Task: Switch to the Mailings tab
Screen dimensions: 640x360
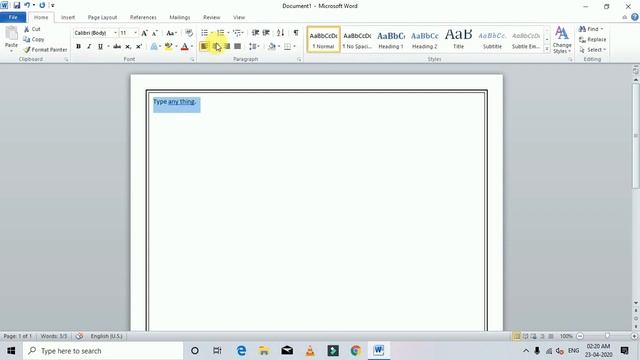Action: [x=180, y=18]
